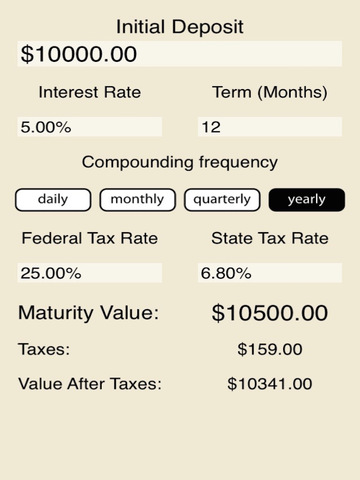Select monthly compounding frequency

[137, 200]
